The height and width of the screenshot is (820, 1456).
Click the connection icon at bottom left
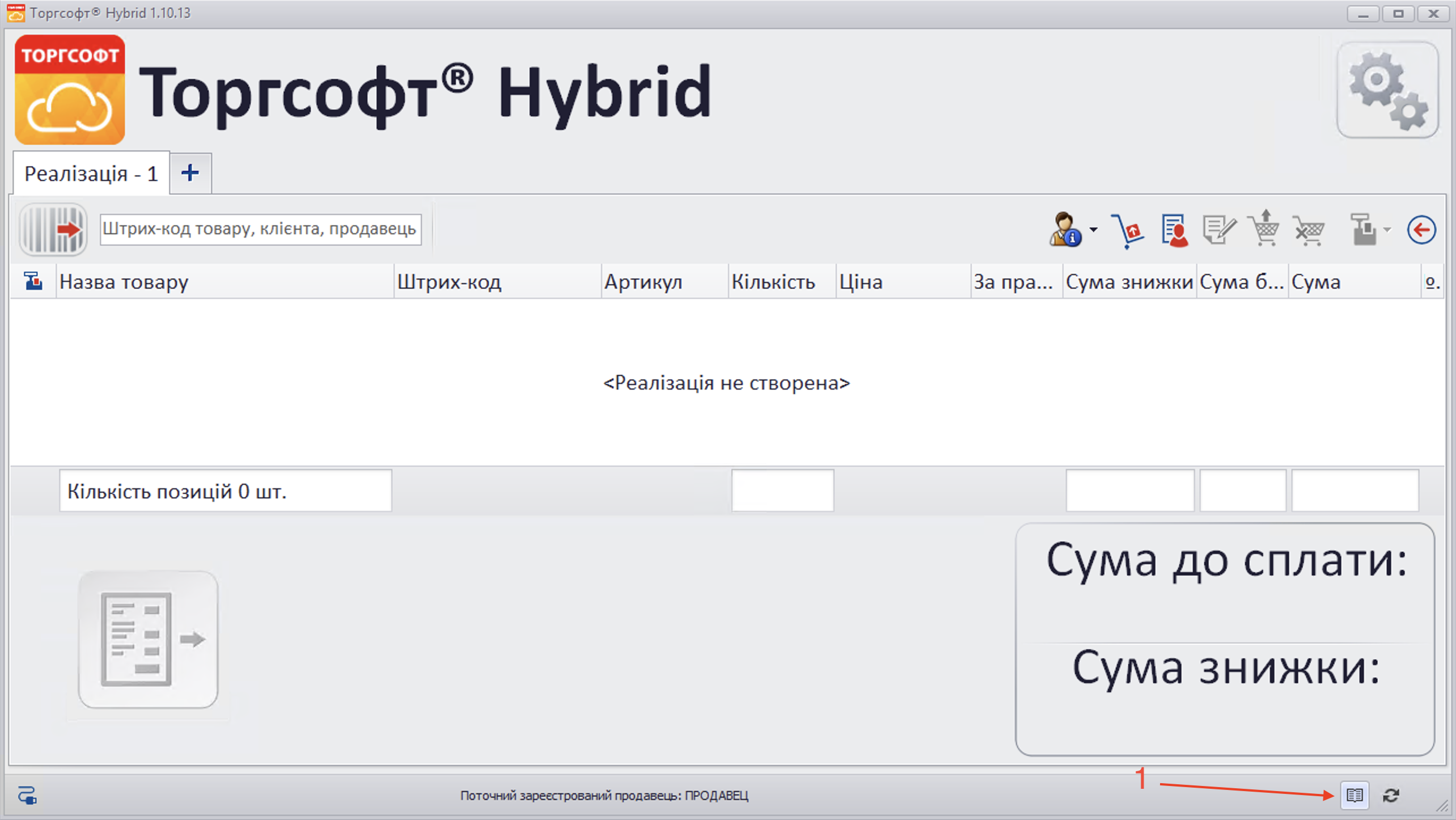pos(27,795)
